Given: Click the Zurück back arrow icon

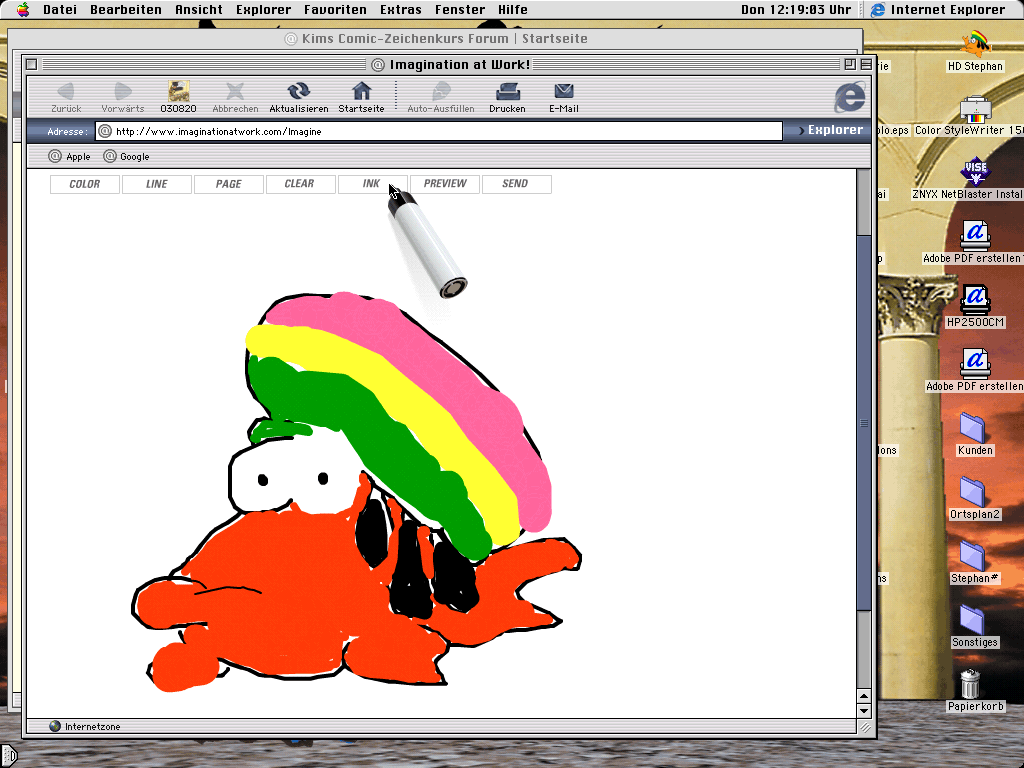Looking at the screenshot, I should (66, 92).
